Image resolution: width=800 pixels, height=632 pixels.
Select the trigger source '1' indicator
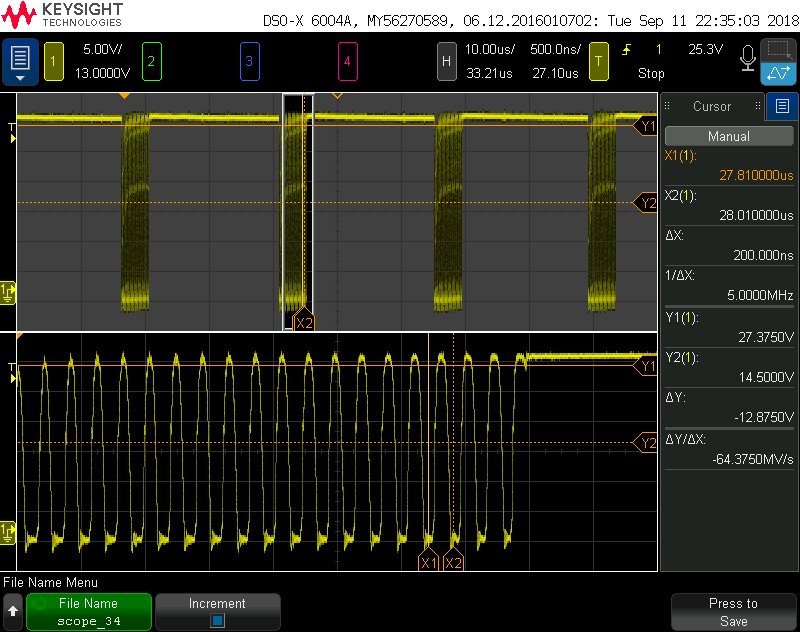click(x=659, y=49)
